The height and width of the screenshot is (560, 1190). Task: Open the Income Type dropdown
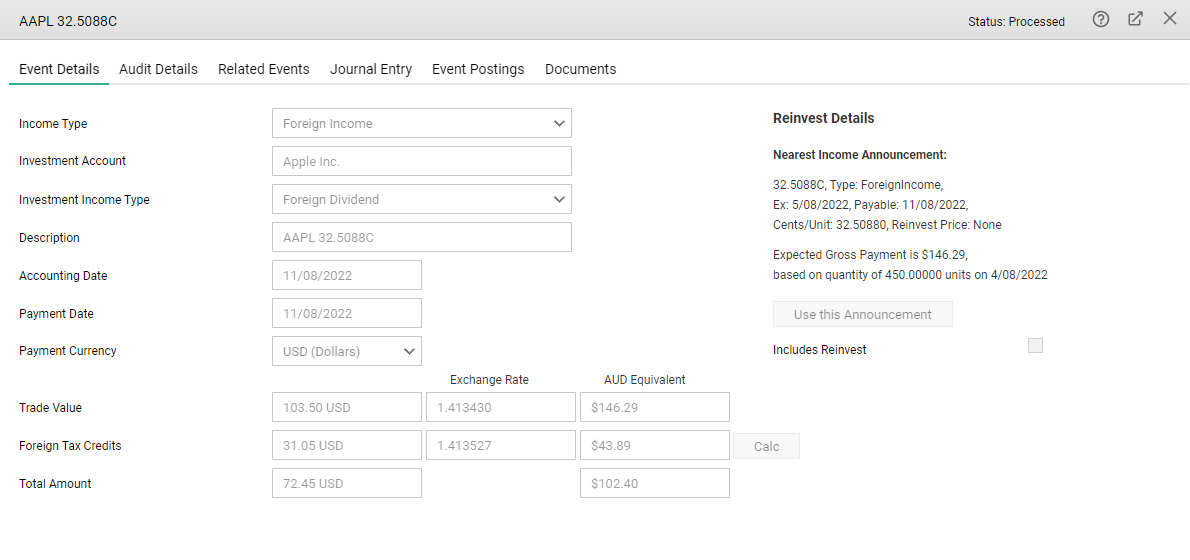click(x=421, y=123)
